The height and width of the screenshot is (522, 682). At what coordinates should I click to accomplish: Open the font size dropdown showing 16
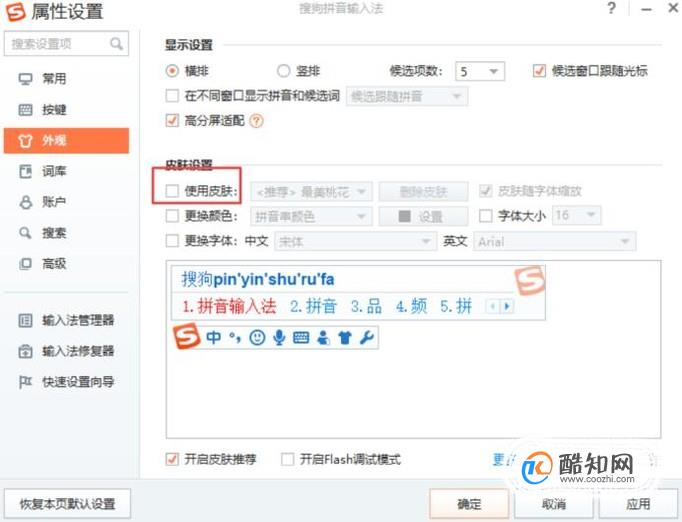[577, 215]
